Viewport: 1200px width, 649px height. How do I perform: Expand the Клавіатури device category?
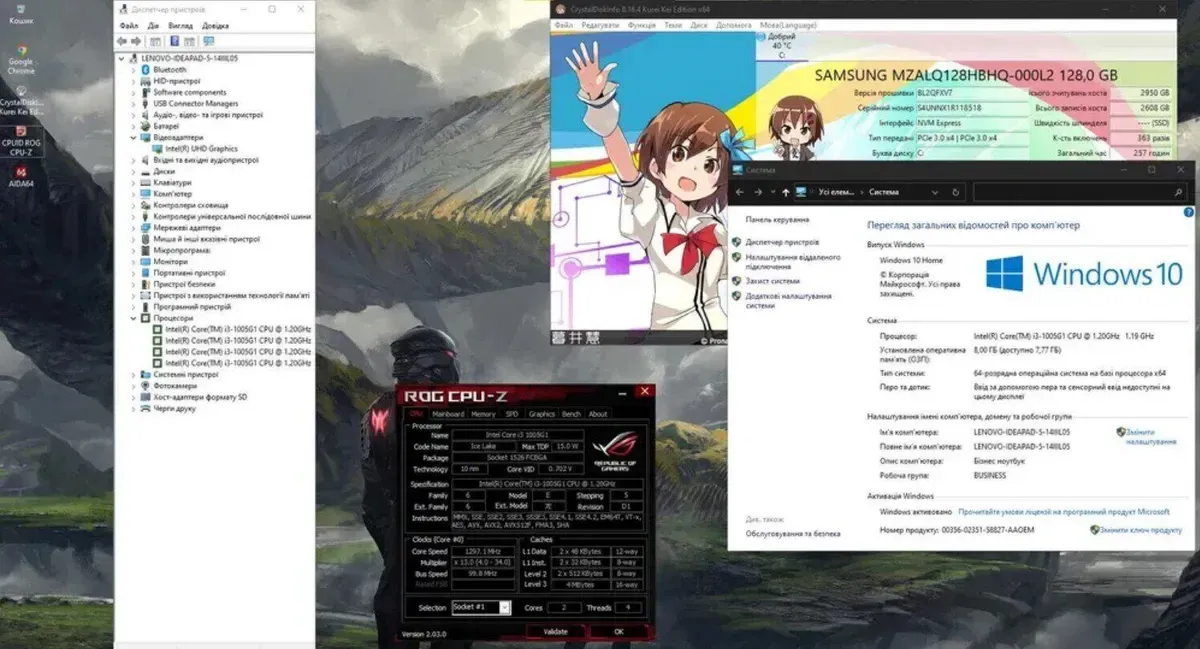[x=135, y=182]
